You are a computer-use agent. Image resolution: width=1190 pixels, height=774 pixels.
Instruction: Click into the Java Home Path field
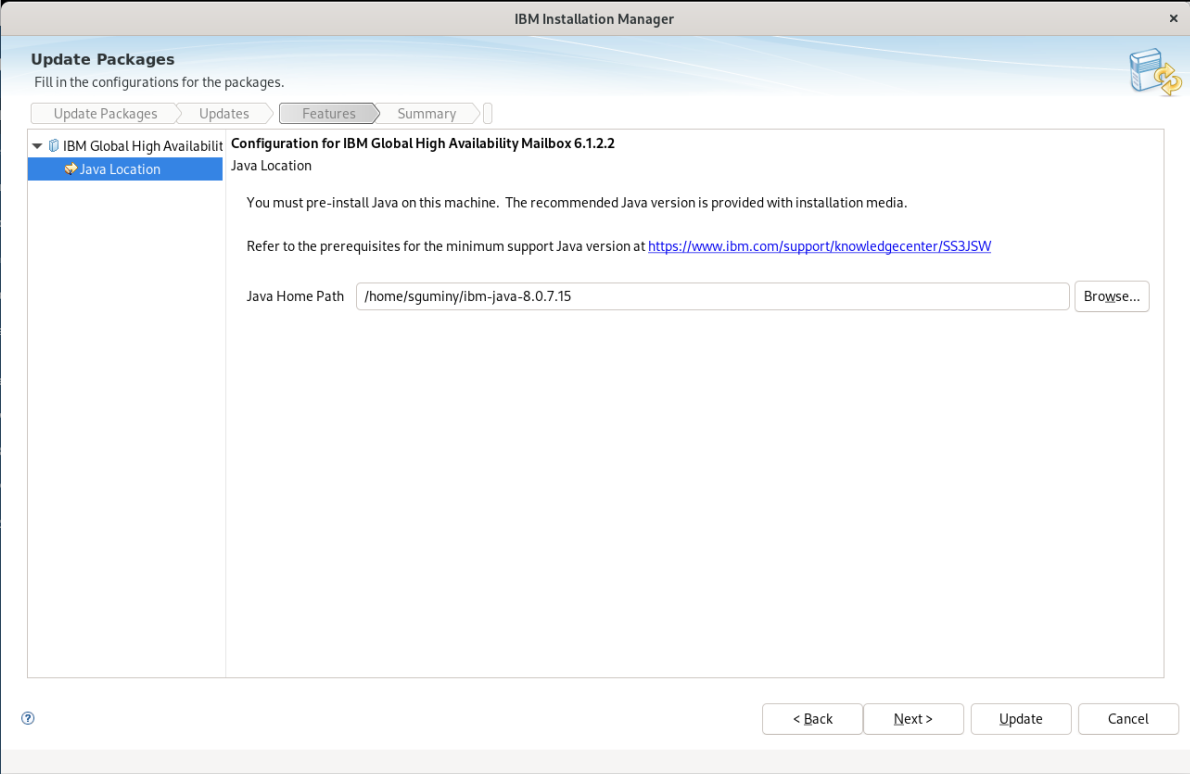[712, 297]
